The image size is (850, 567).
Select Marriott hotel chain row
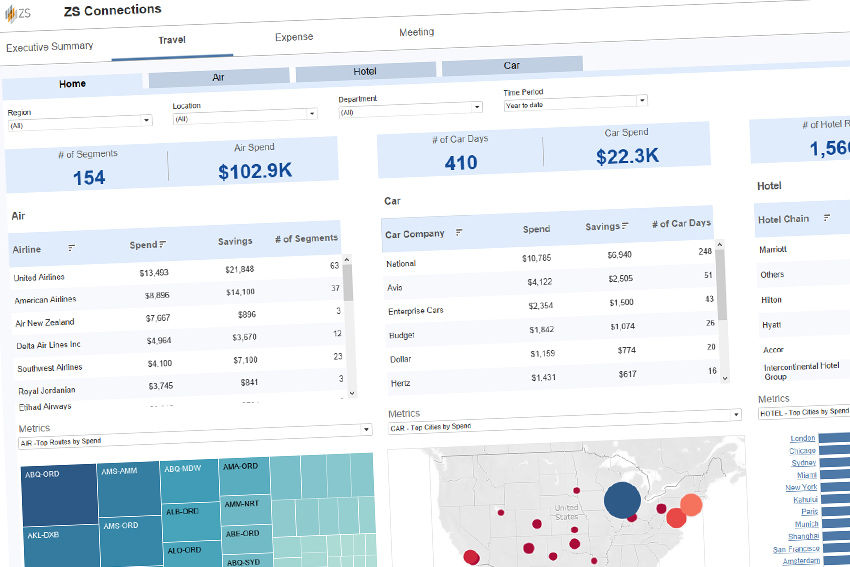tap(803, 249)
